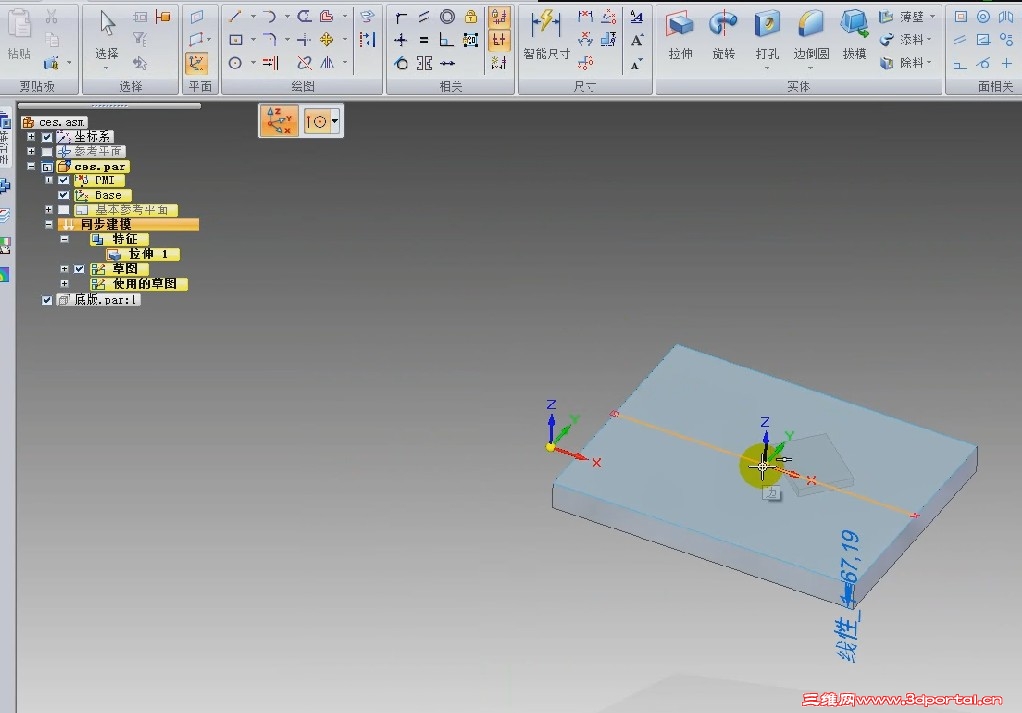Start the 旋转 Revolve command
Screen dimensions: 1022x713
point(723,36)
